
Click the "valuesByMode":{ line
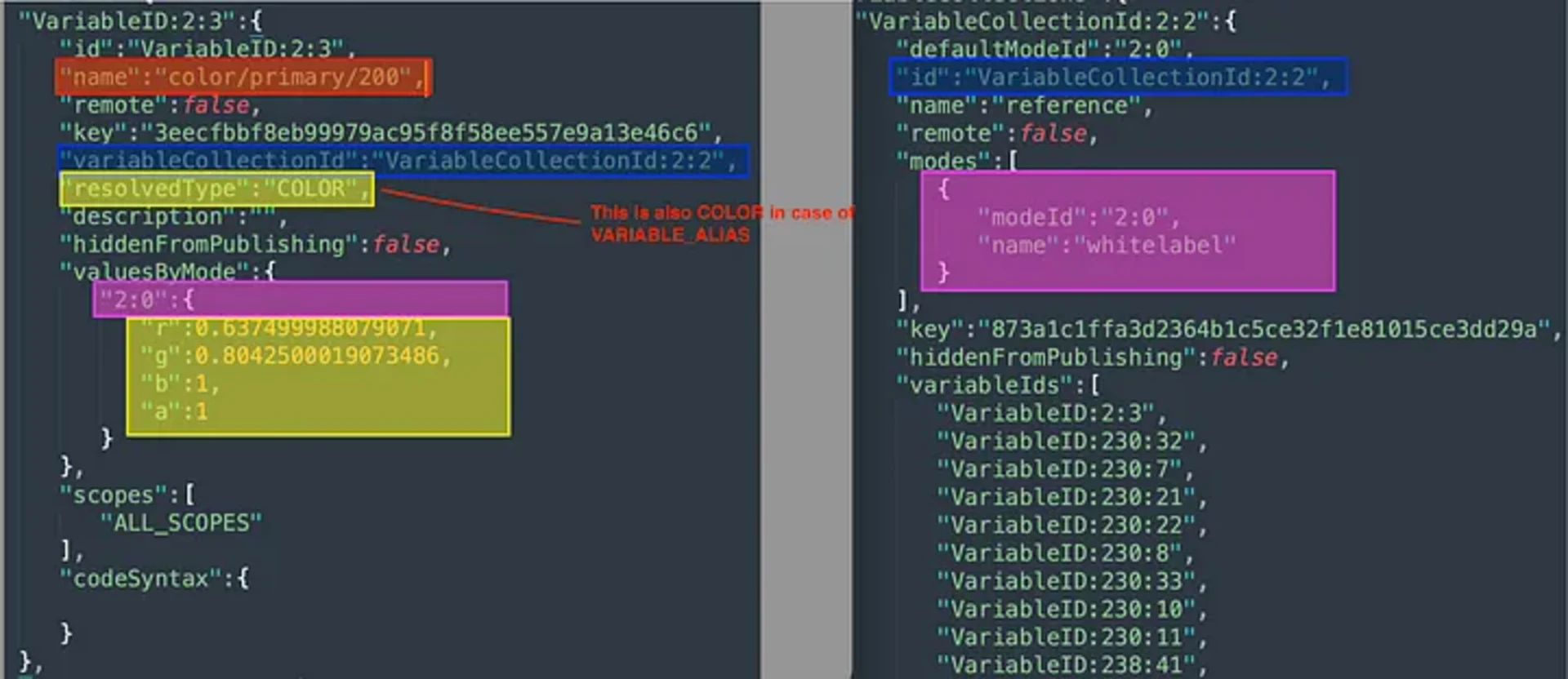167,272
